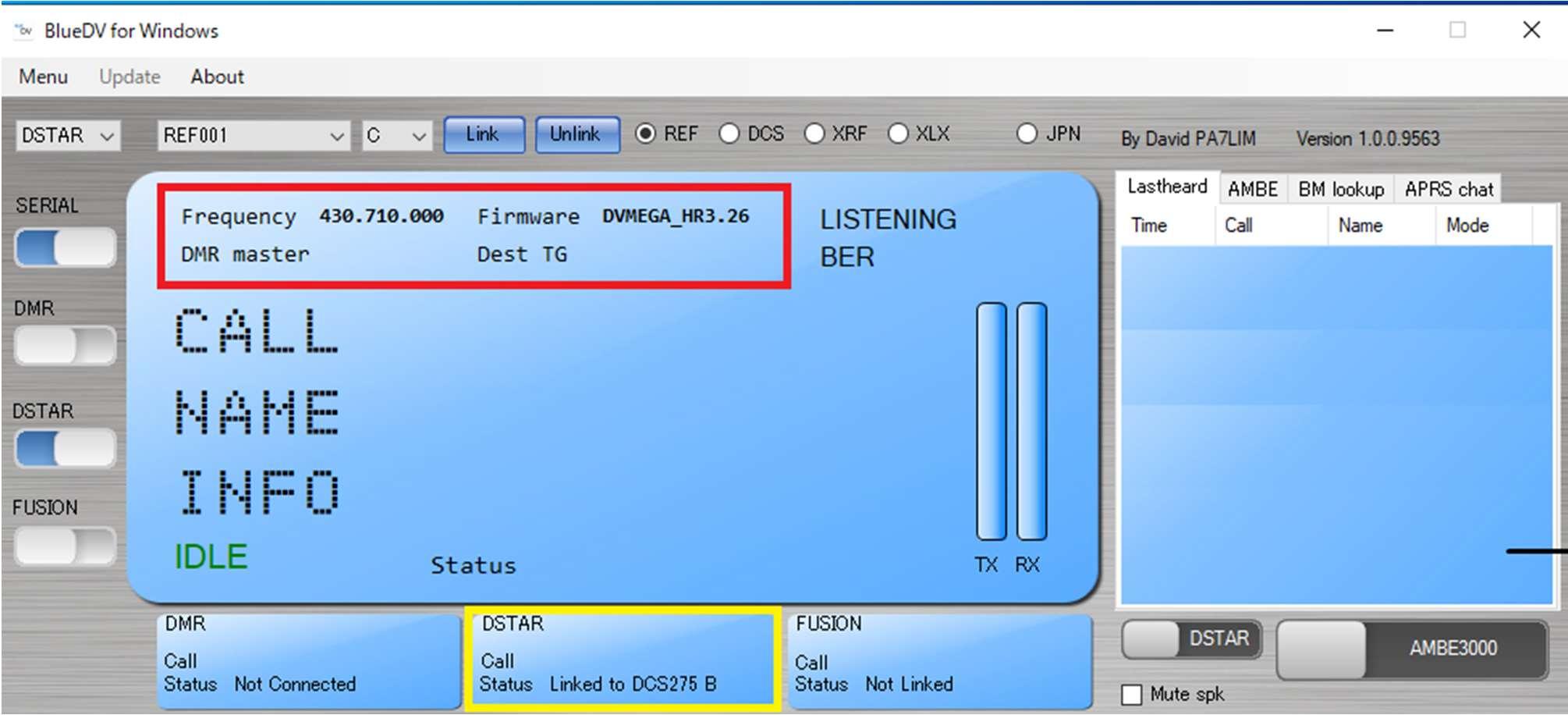Screen dimensions: 1568x715
Task: Open the About menu item
Action: coord(217,76)
